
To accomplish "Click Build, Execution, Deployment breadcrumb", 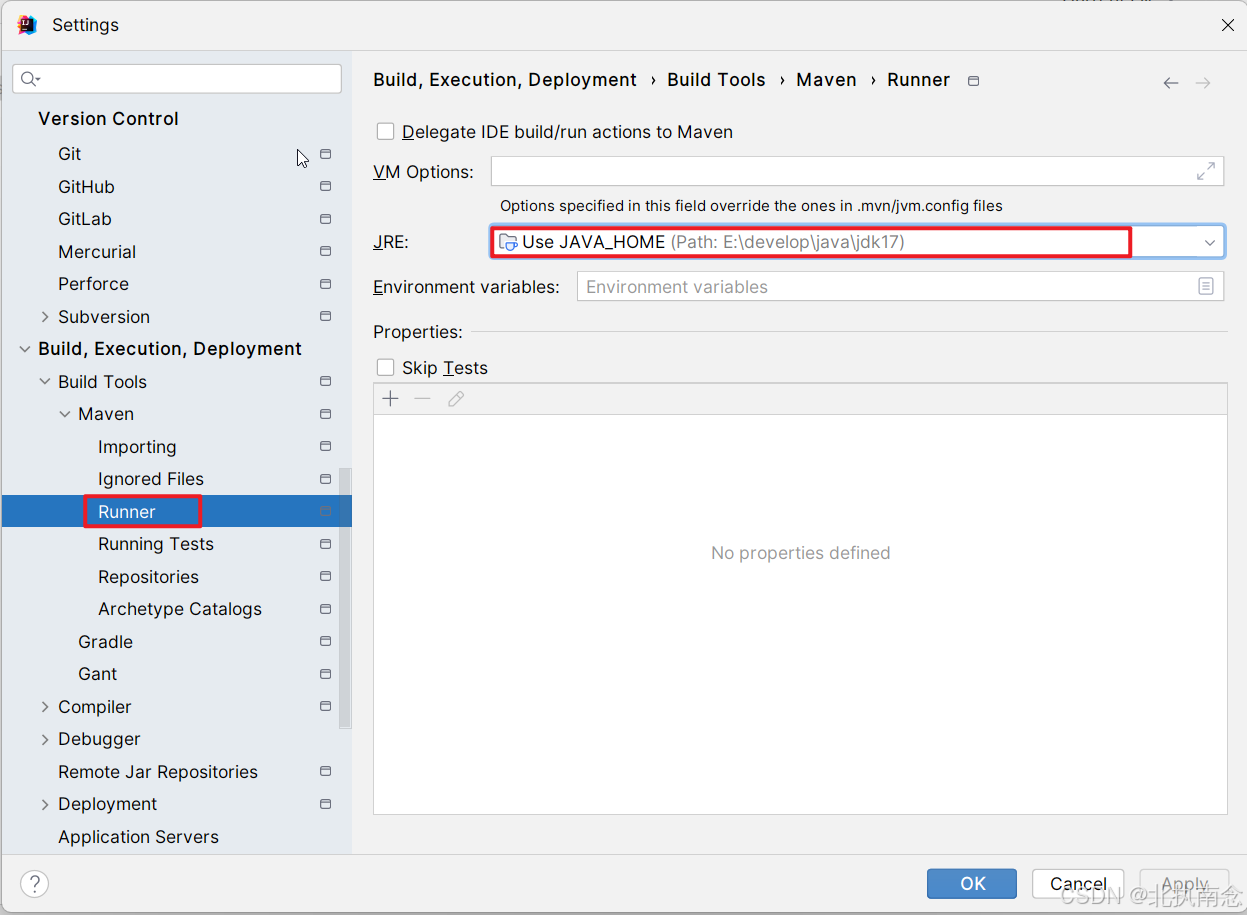I will tap(505, 80).
